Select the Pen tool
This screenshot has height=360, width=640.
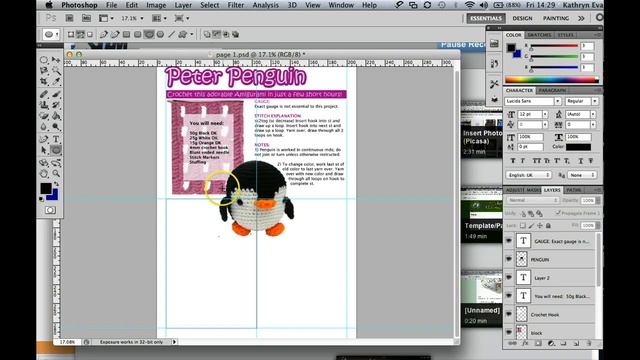pos(44,139)
